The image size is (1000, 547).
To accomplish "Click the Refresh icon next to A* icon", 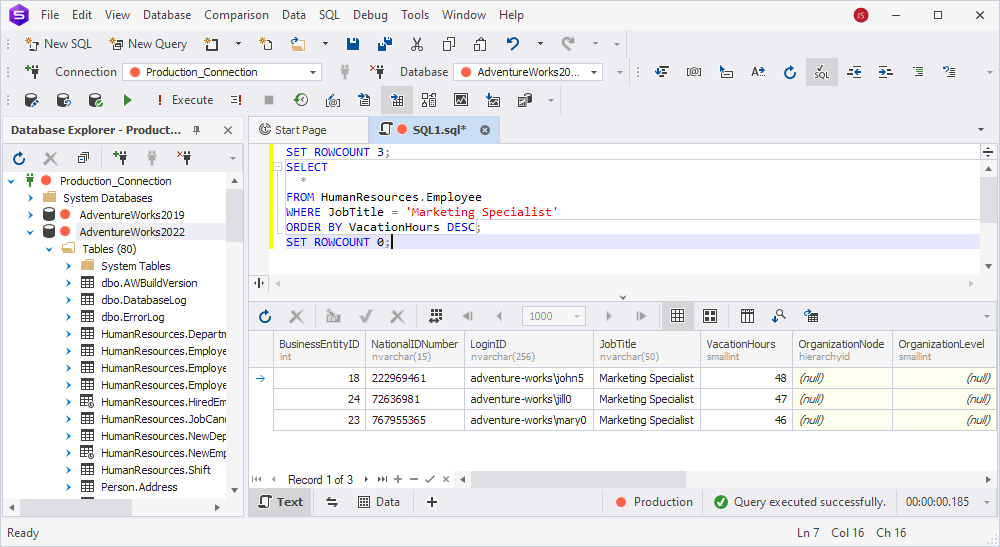I will (790, 72).
